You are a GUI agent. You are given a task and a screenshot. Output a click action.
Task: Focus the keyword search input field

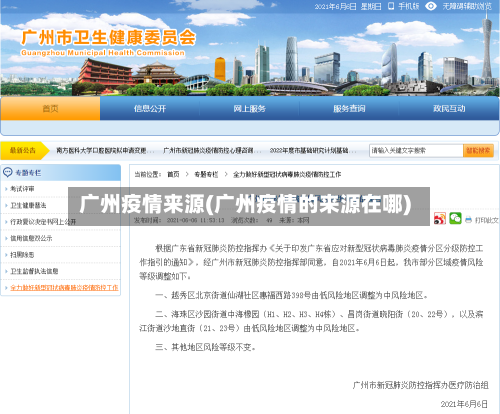416,151
